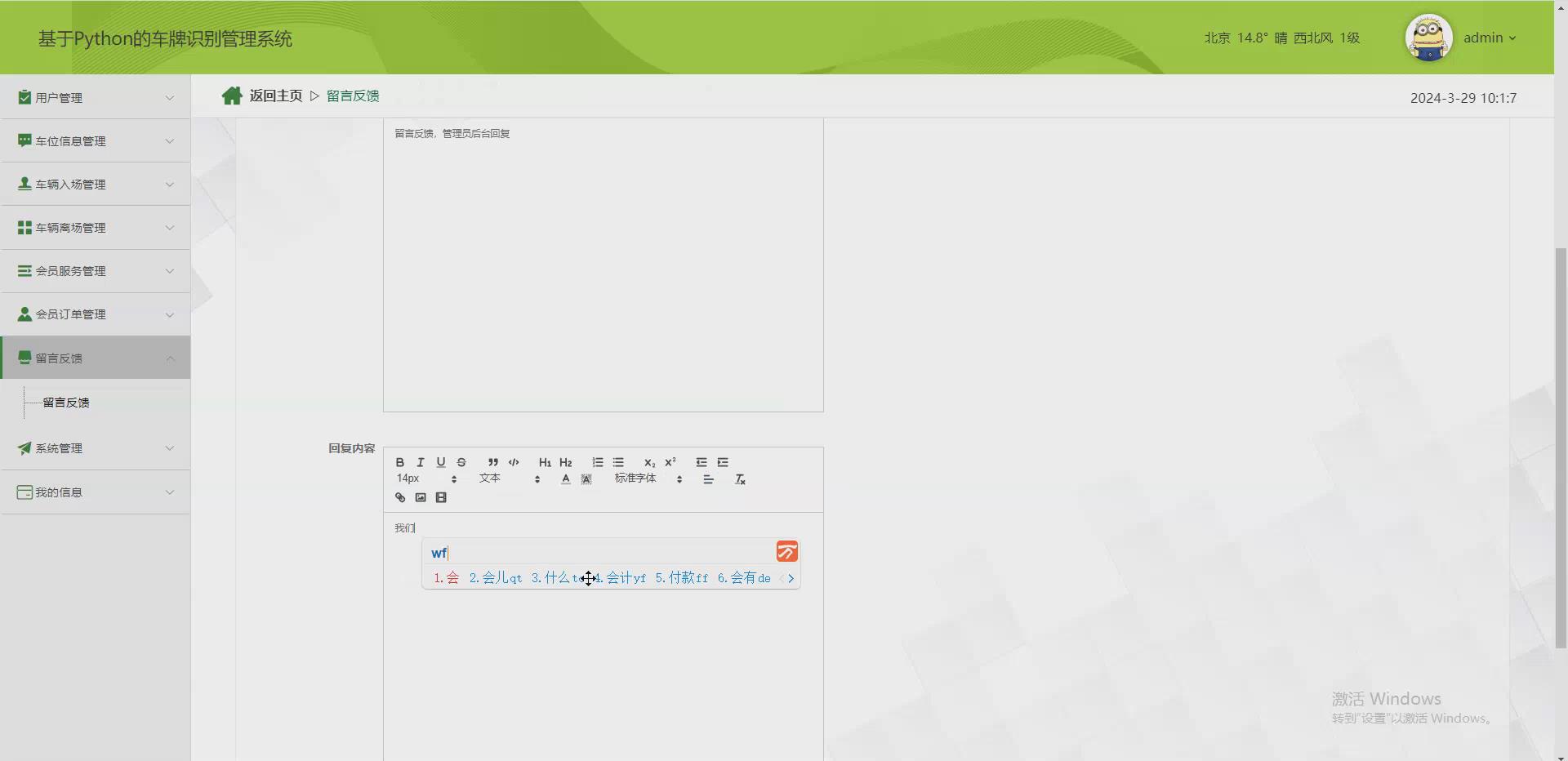Open the 文本 heading style dropdown

coord(510,478)
